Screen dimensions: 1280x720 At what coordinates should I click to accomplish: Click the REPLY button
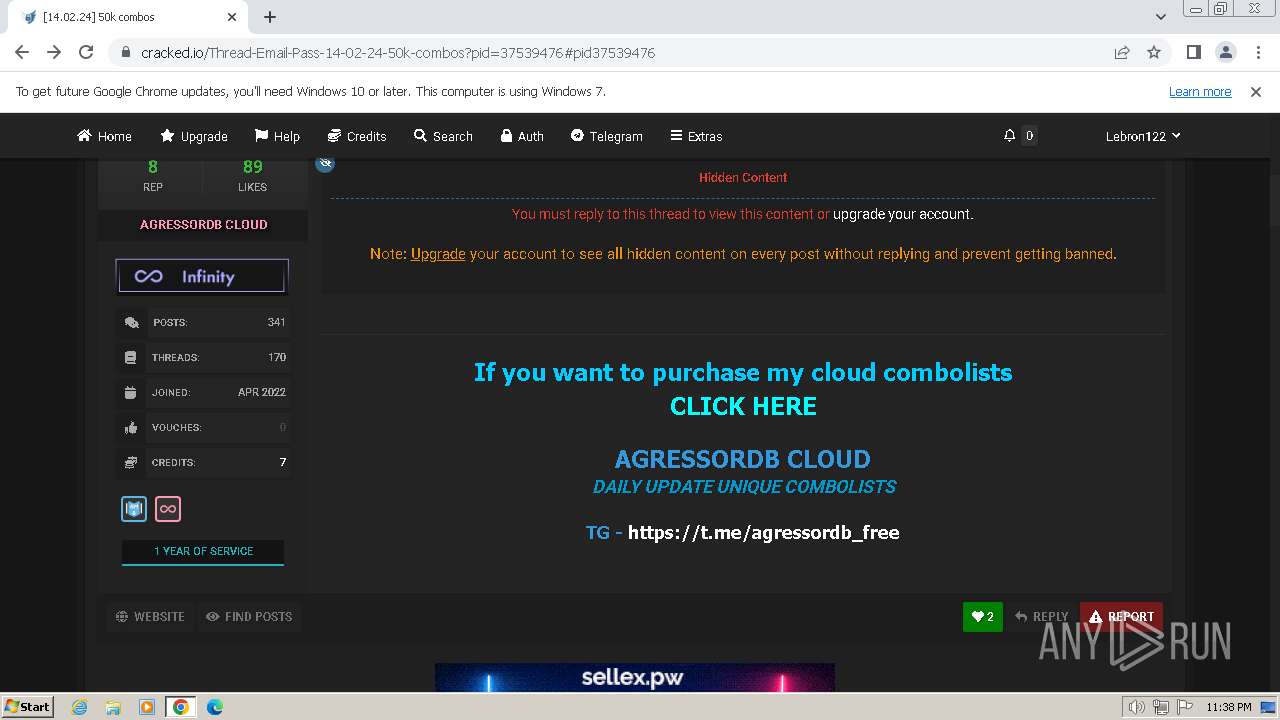point(1041,617)
